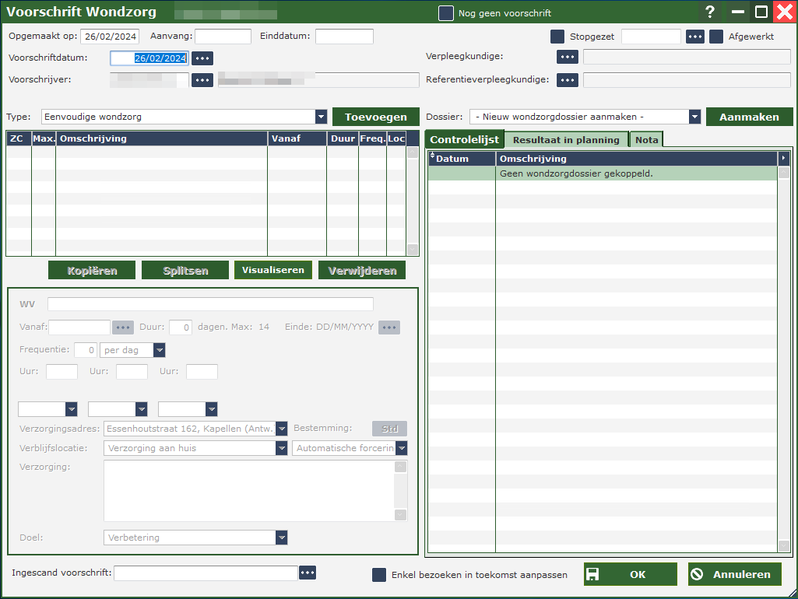Enable the Stopgezet checkbox

pyautogui.click(x=558, y=37)
